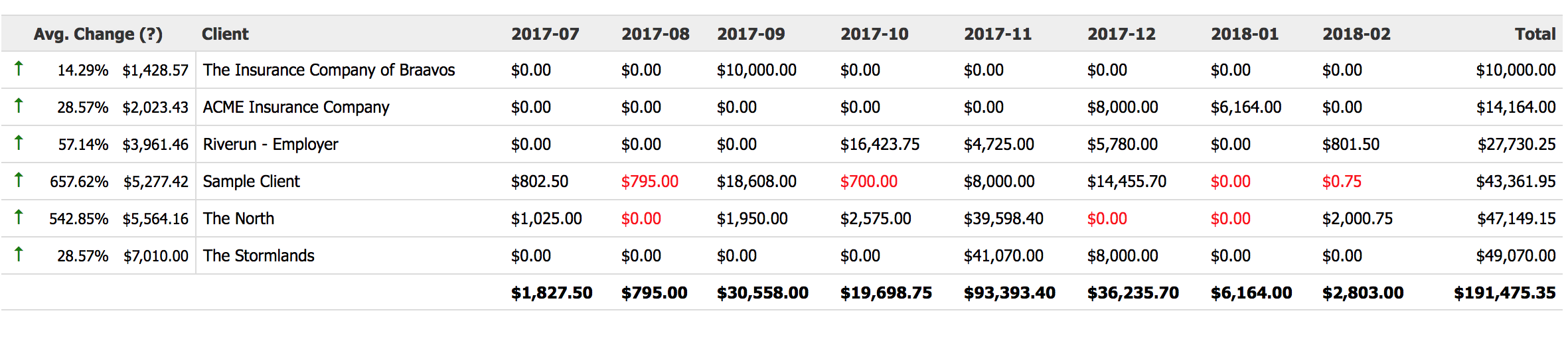Click the Total column header
This screenshot has height=337, width=1568.
point(1535,34)
